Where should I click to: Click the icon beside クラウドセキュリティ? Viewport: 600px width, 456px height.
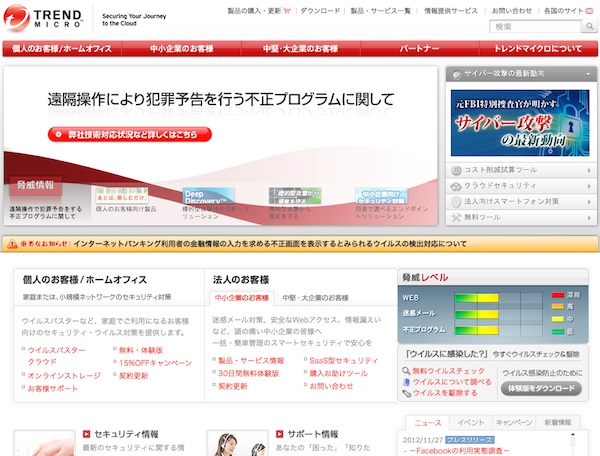point(456,187)
